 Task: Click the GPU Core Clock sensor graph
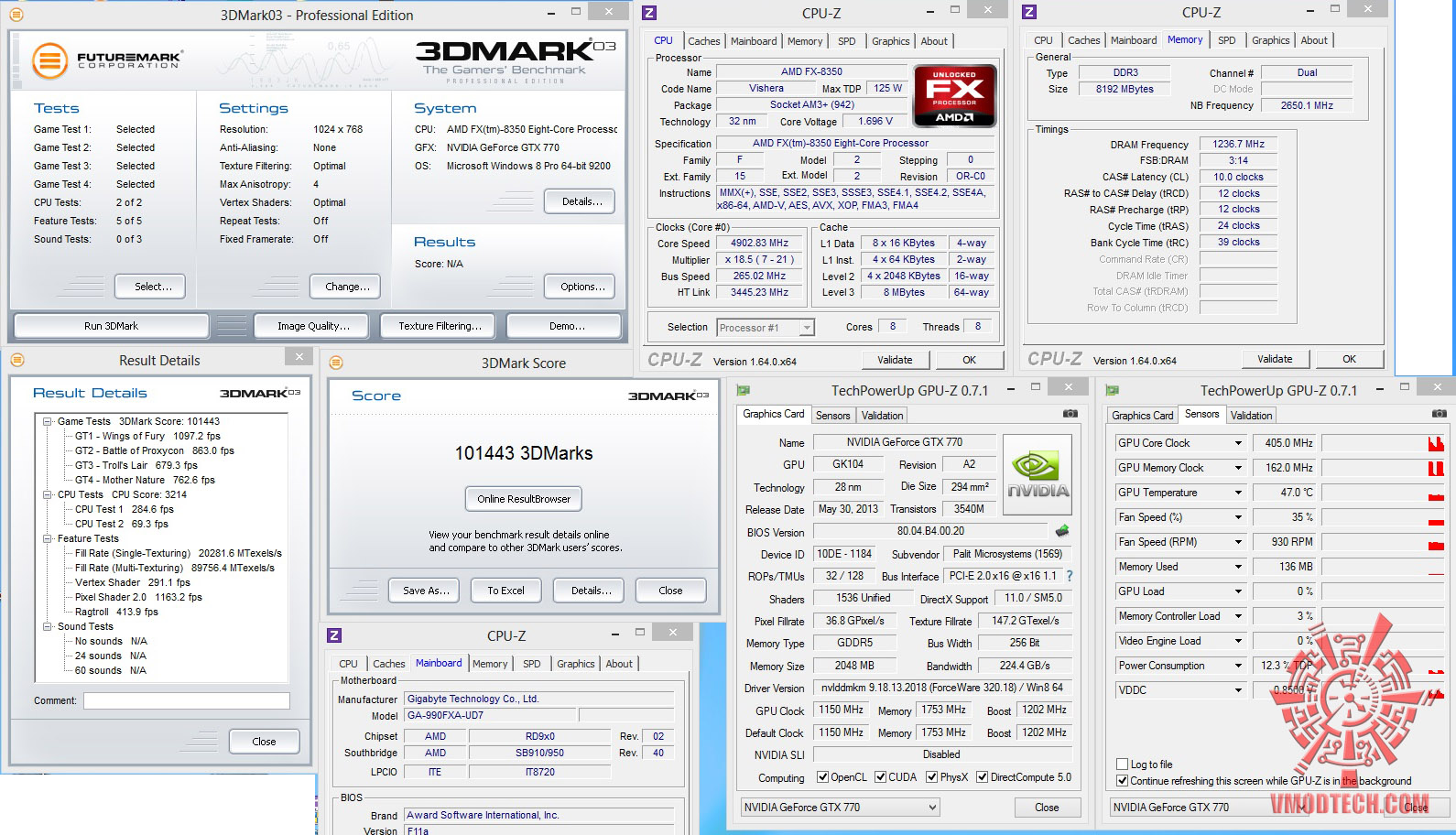click(1383, 443)
